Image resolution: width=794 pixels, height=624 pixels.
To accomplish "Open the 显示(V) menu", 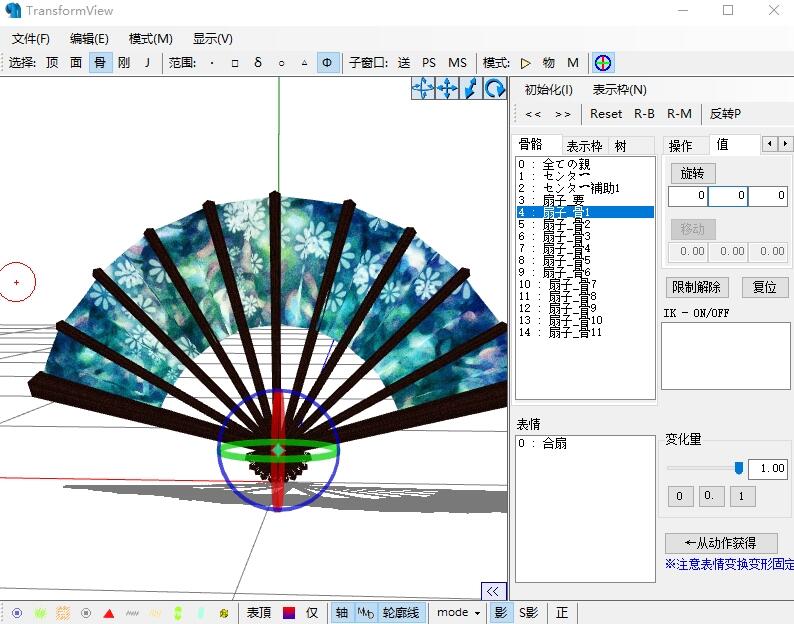I will (x=212, y=39).
